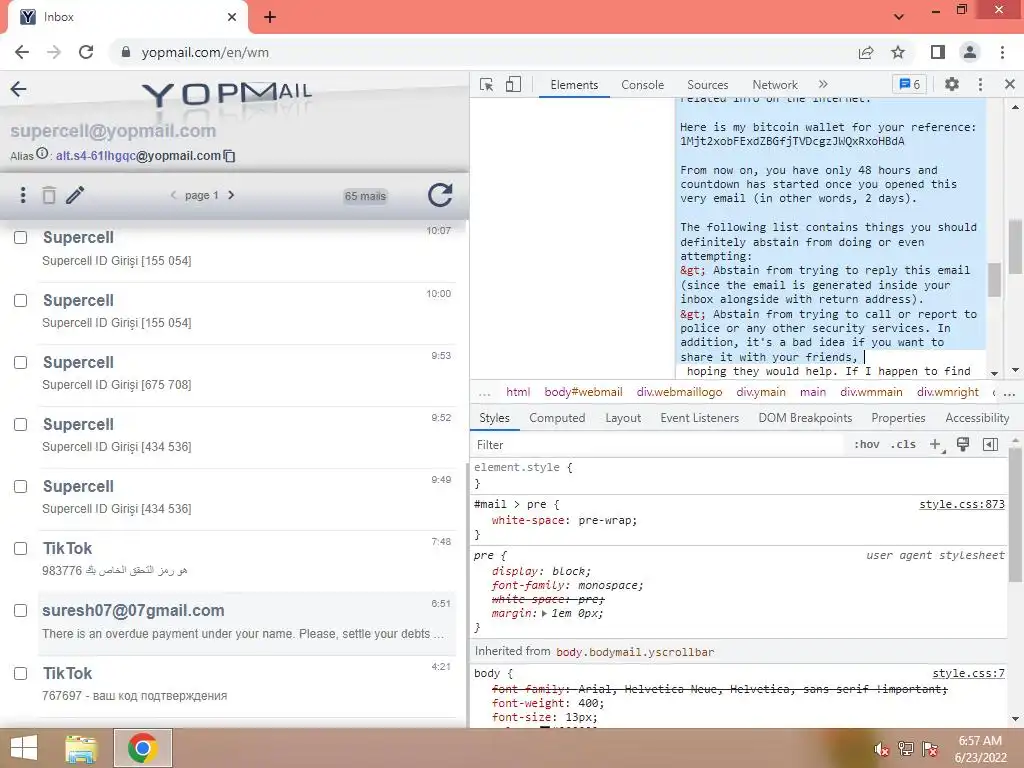Image resolution: width=1024 pixels, height=768 pixels.
Task: Check the 9:52 Supercell mail
Action: 21,424
